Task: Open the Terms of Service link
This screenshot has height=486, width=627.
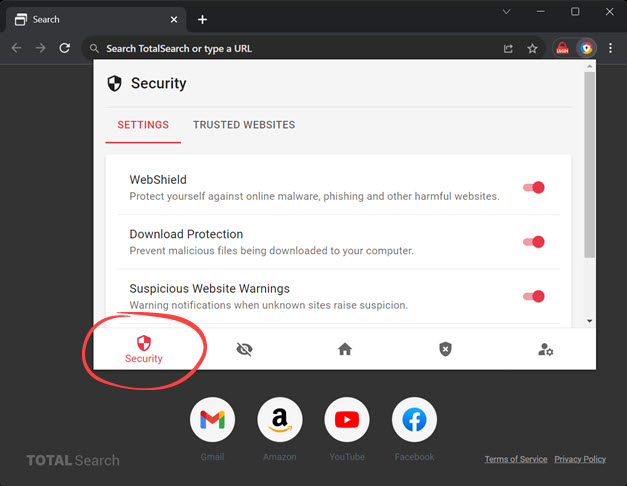Action: (x=516, y=459)
